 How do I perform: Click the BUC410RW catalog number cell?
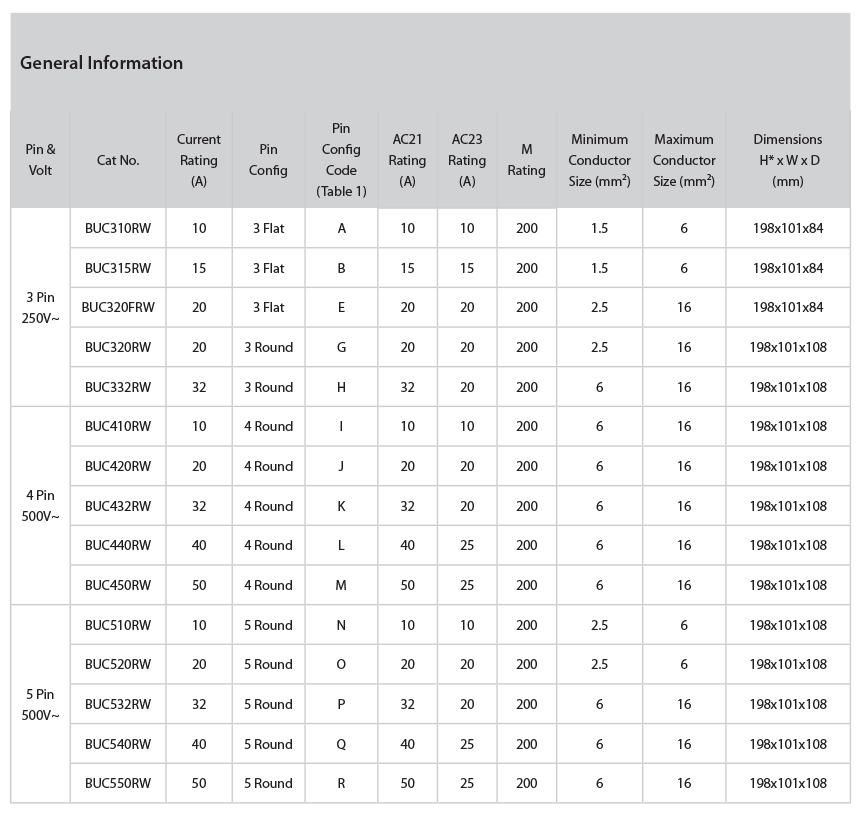coord(118,426)
